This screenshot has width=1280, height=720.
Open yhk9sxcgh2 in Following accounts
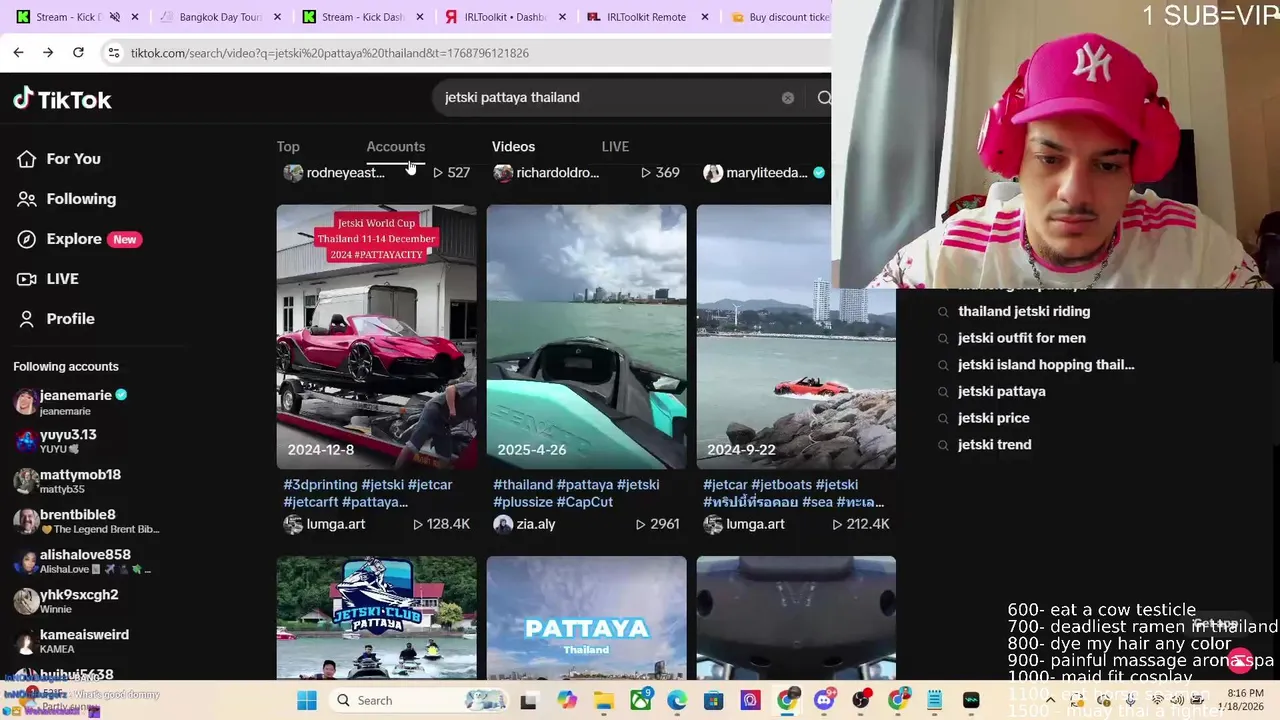pyautogui.click(x=66, y=602)
